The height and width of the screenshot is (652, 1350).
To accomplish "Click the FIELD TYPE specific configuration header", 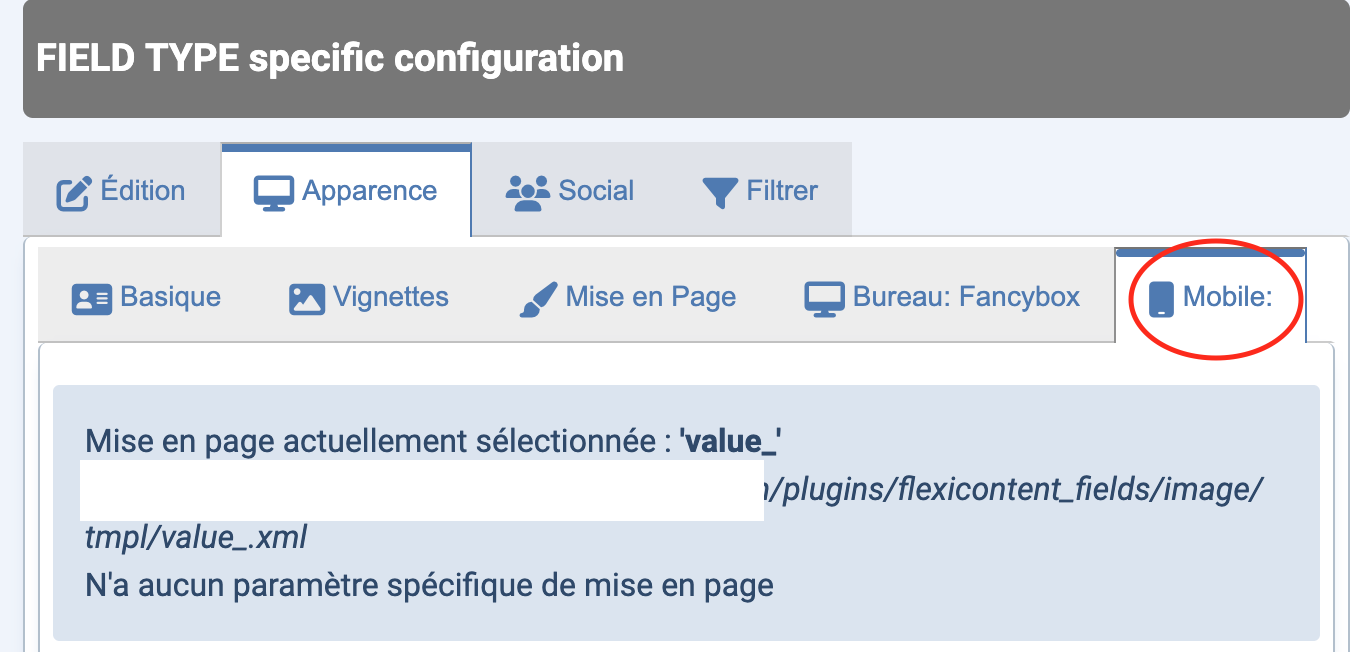I will [x=330, y=58].
